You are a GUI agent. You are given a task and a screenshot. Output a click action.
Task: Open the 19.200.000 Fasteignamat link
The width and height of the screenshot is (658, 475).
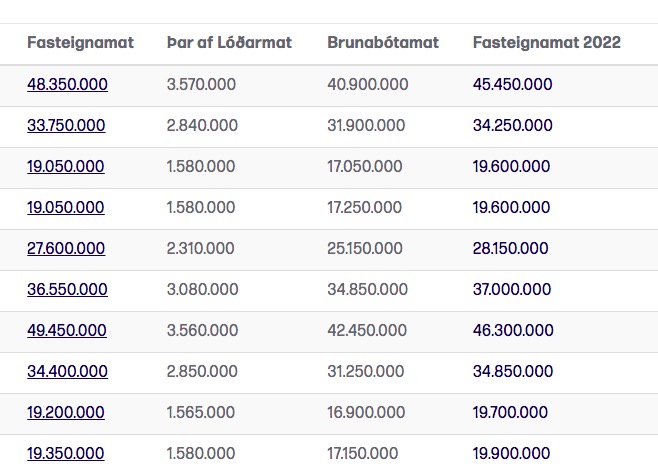click(66, 412)
